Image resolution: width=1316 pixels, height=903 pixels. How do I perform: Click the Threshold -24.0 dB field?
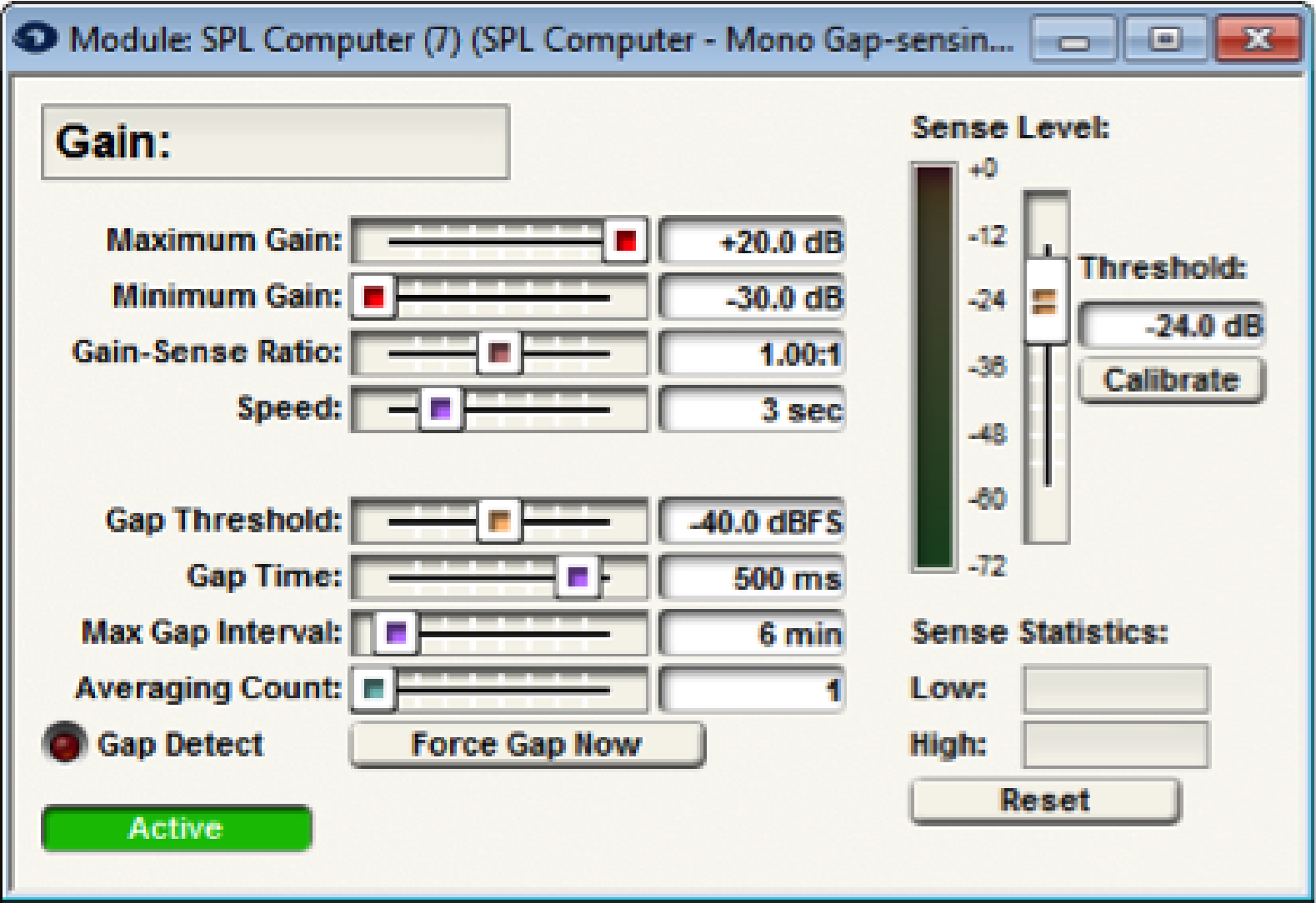1172,325
